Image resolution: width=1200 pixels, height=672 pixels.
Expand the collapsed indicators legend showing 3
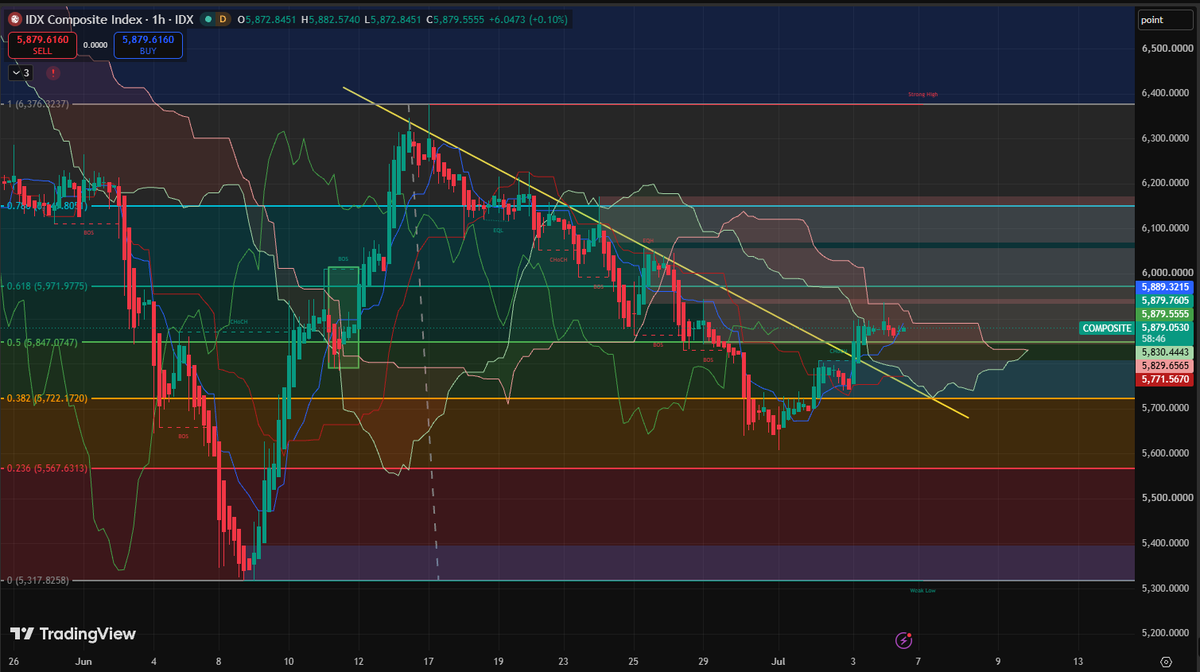tap(20, 72)
